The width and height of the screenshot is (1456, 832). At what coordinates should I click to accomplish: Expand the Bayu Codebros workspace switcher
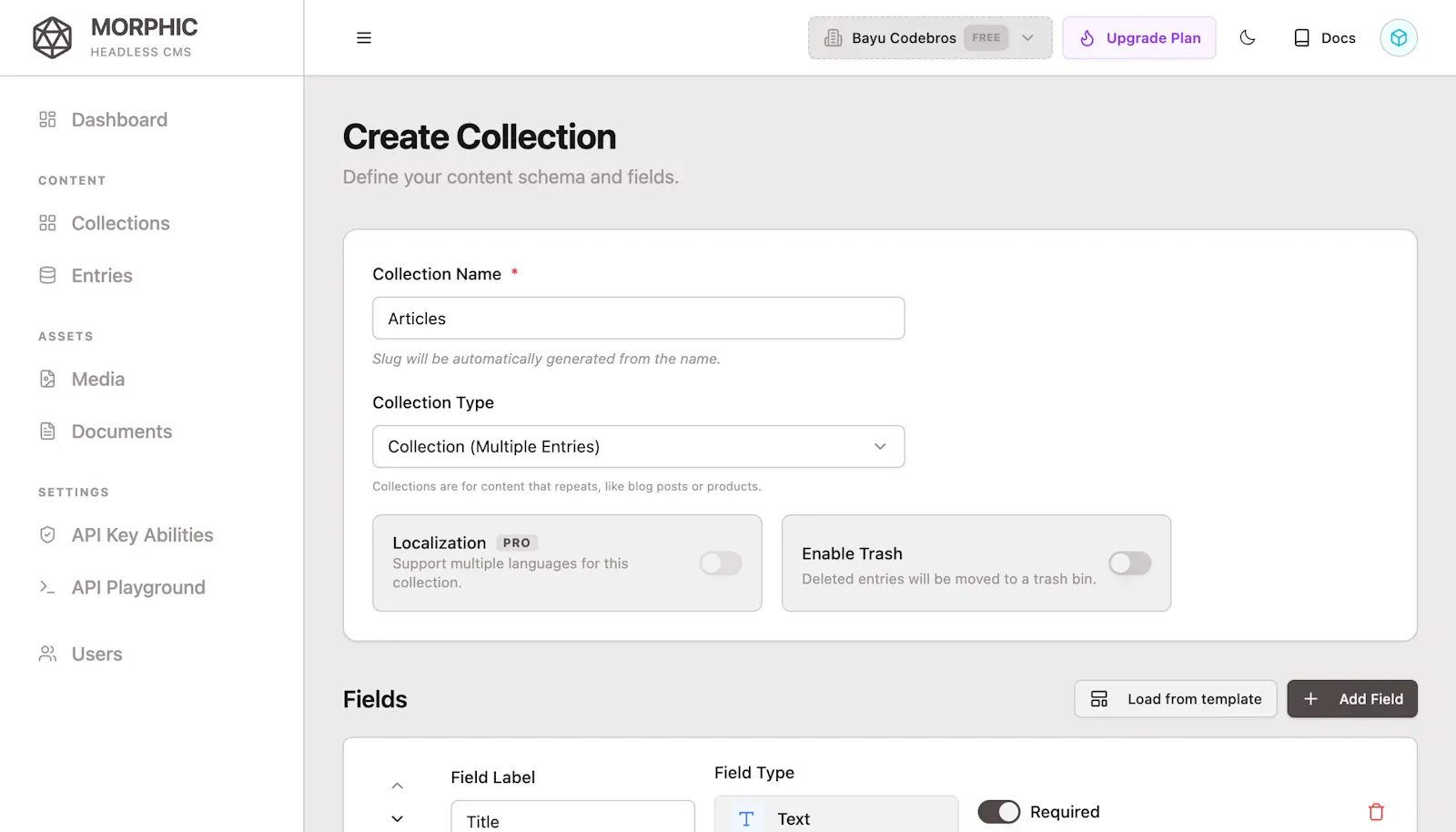(x=930, y=37)
